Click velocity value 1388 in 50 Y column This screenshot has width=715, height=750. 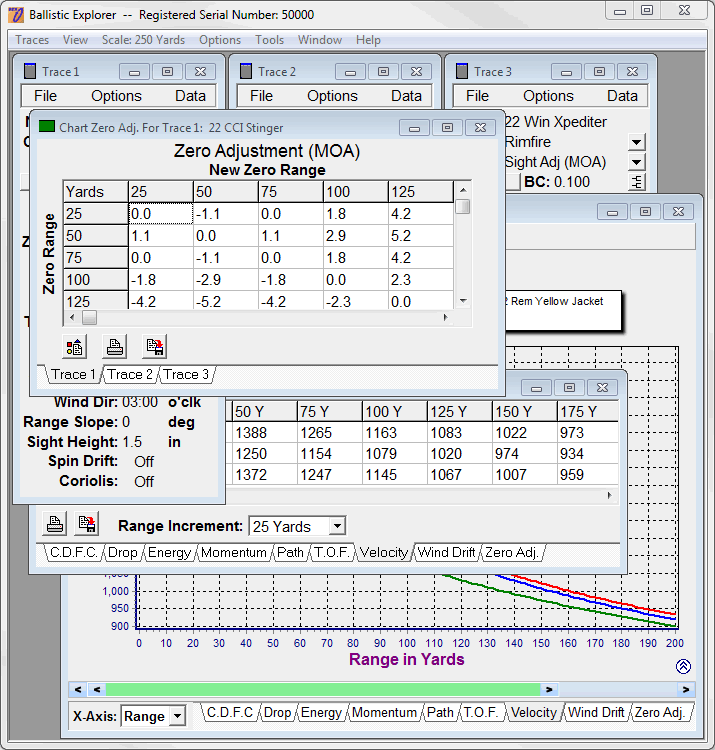click(x=264, y=433)
